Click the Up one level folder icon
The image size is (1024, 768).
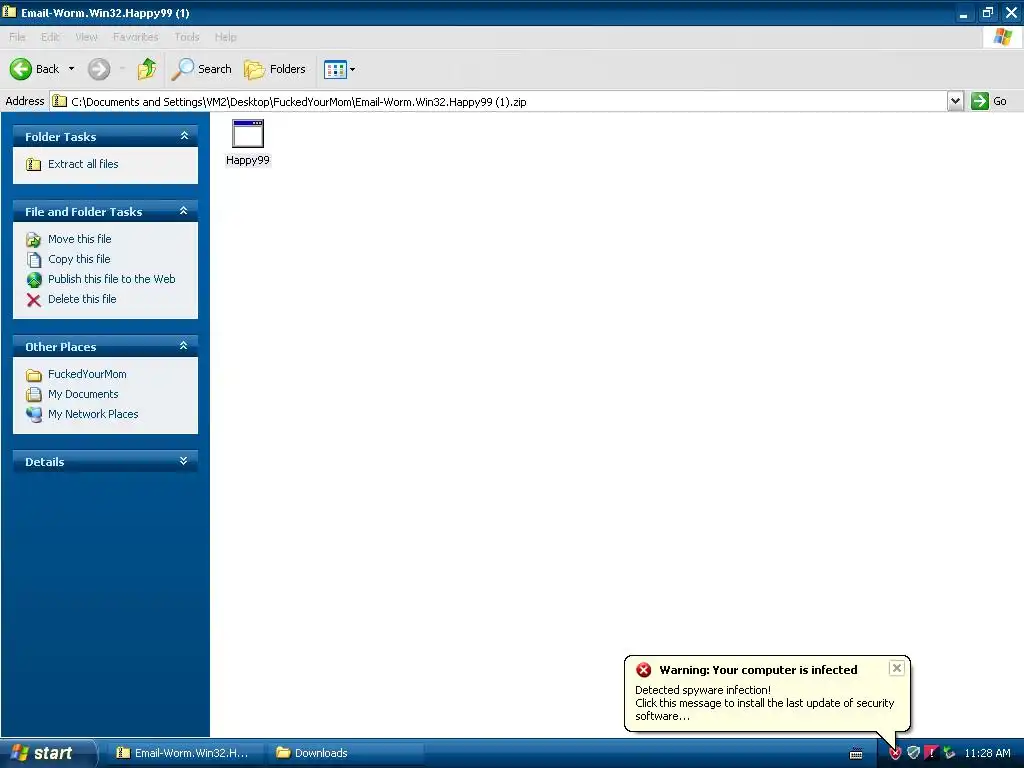coord(147,69)
